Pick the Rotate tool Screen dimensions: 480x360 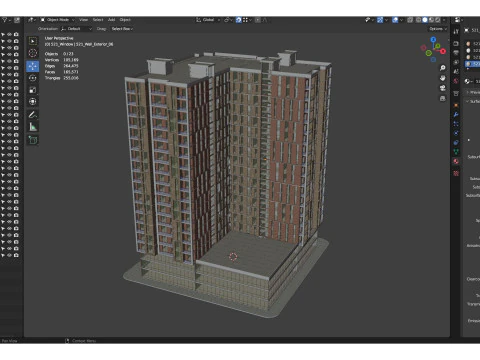[x=33, y=78]
